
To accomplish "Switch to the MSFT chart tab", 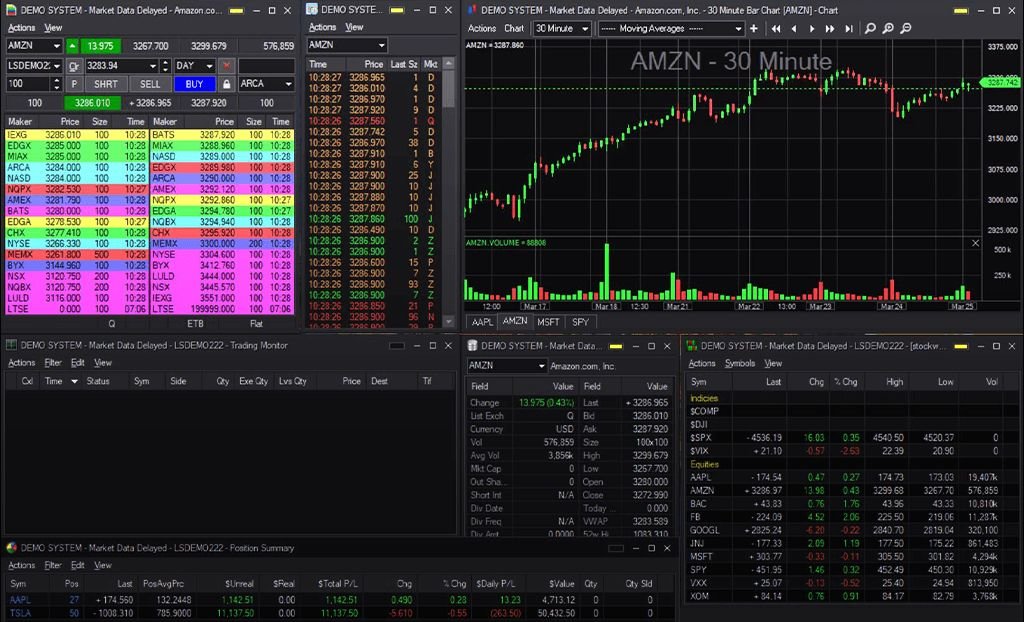I will tap(548, 322).
